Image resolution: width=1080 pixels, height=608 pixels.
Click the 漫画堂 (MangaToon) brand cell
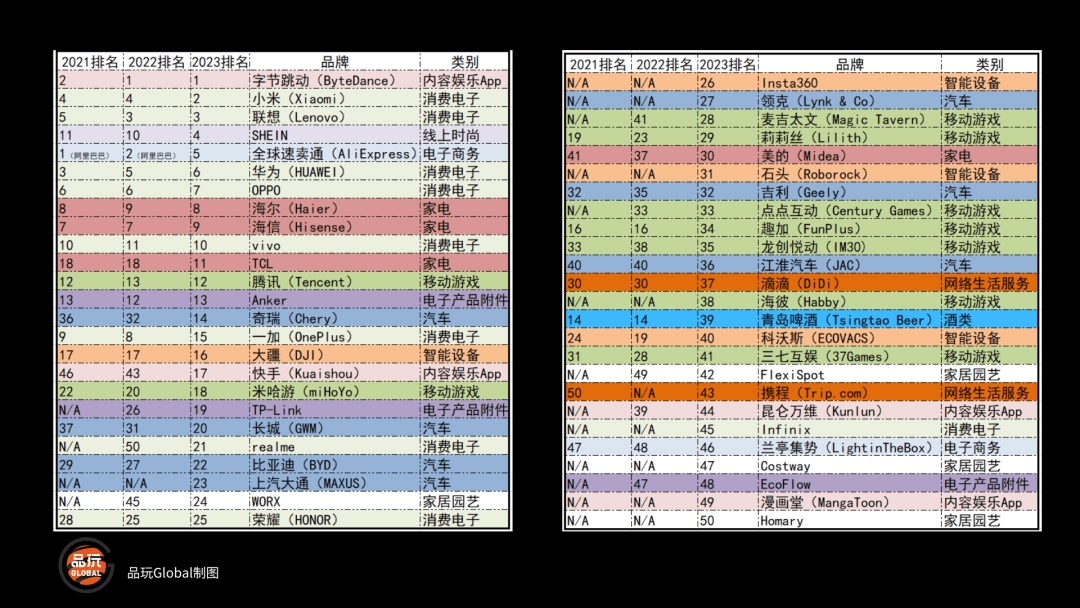[x=849, y=503]
